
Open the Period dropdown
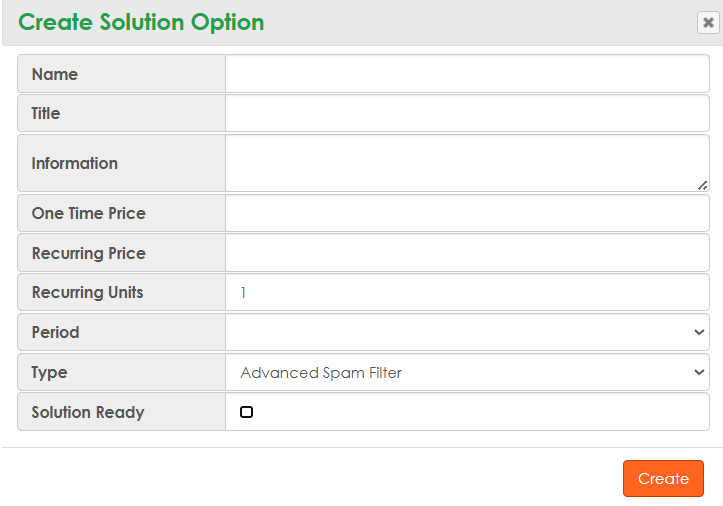(x=467, y=332)
